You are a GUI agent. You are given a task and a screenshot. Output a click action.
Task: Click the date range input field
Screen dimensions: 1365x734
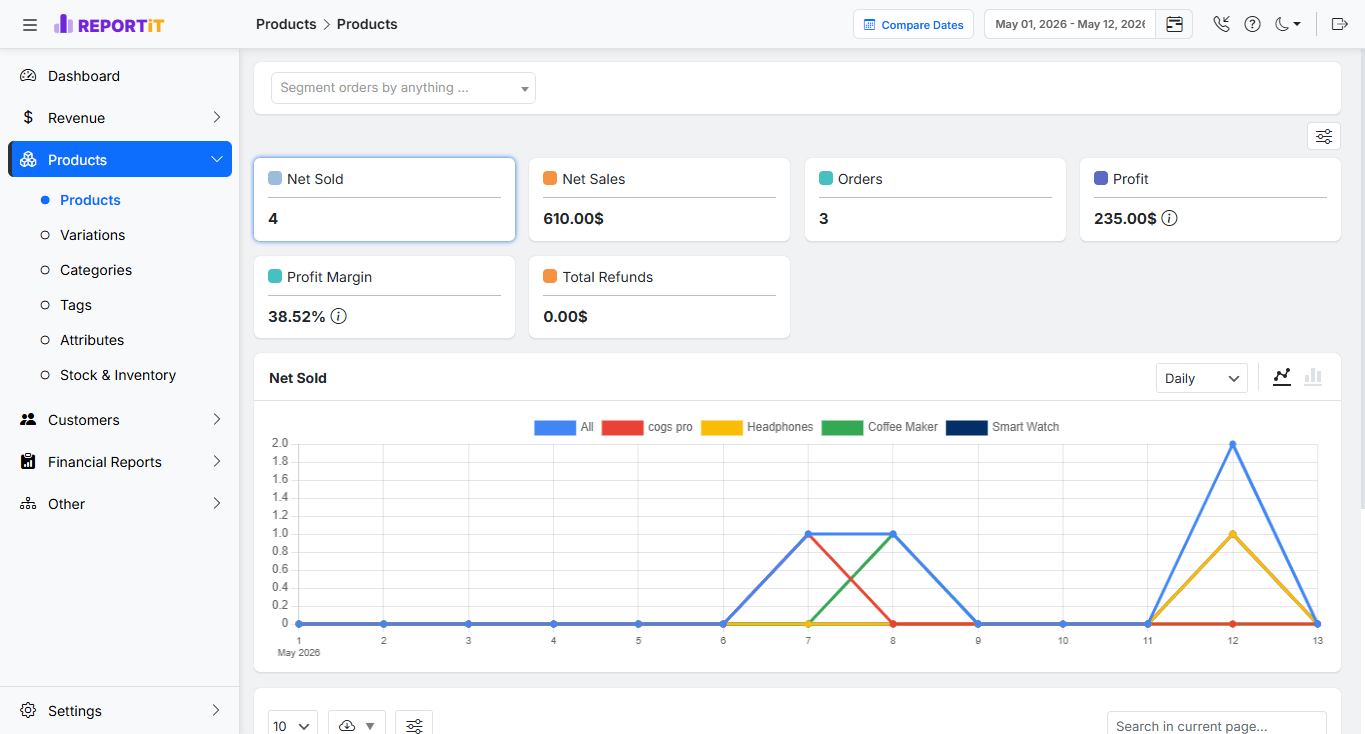pos(1070,24)
